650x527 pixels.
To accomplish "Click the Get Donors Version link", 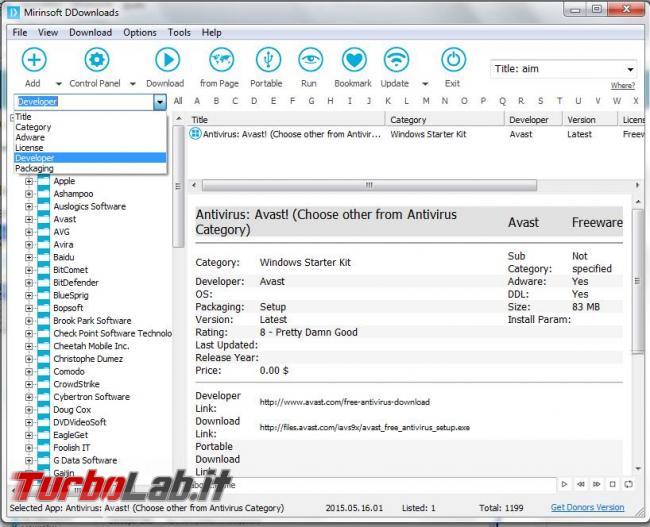I will click(587, 507).
